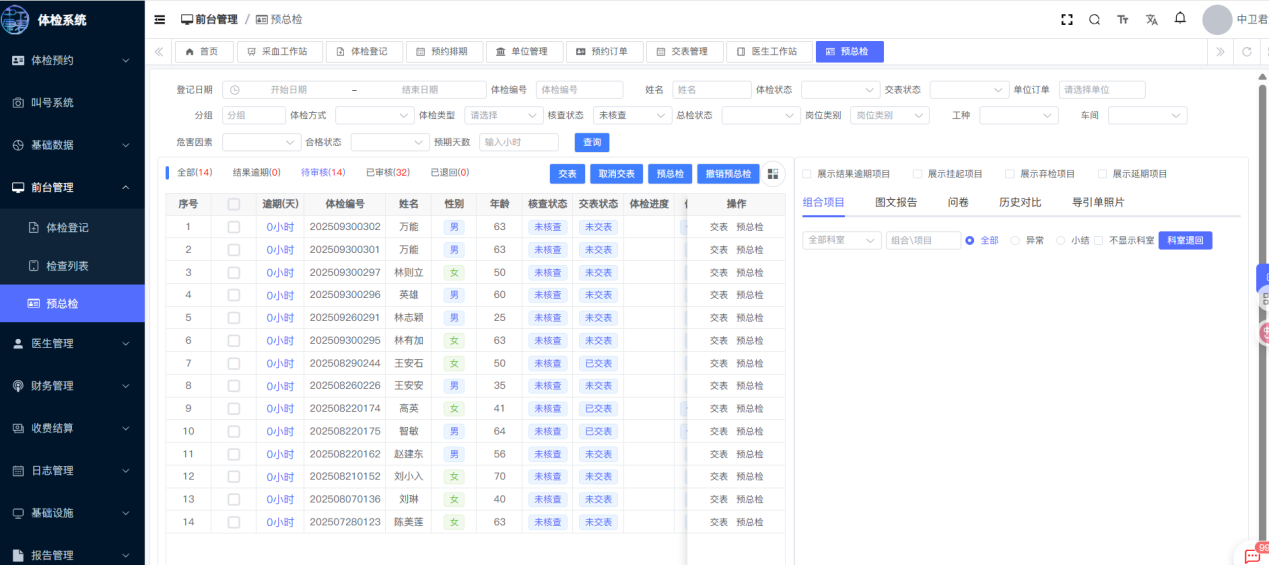The height and width of the screenshot is (565, 1269).
Task: Select the 异常 radio button
Action: (x=1015, y=241)
